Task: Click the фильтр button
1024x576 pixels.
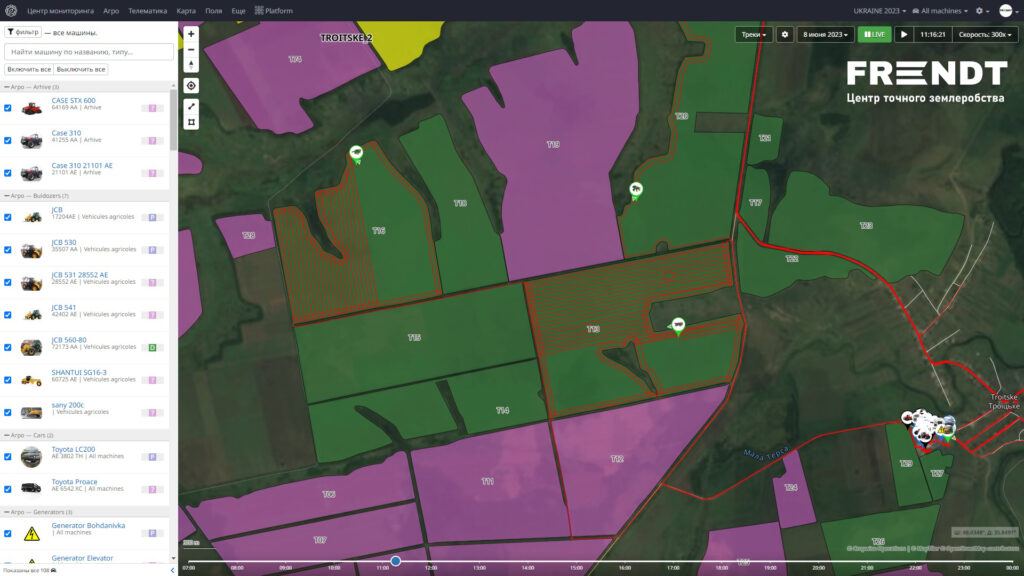Action: (x=23, y=32)
